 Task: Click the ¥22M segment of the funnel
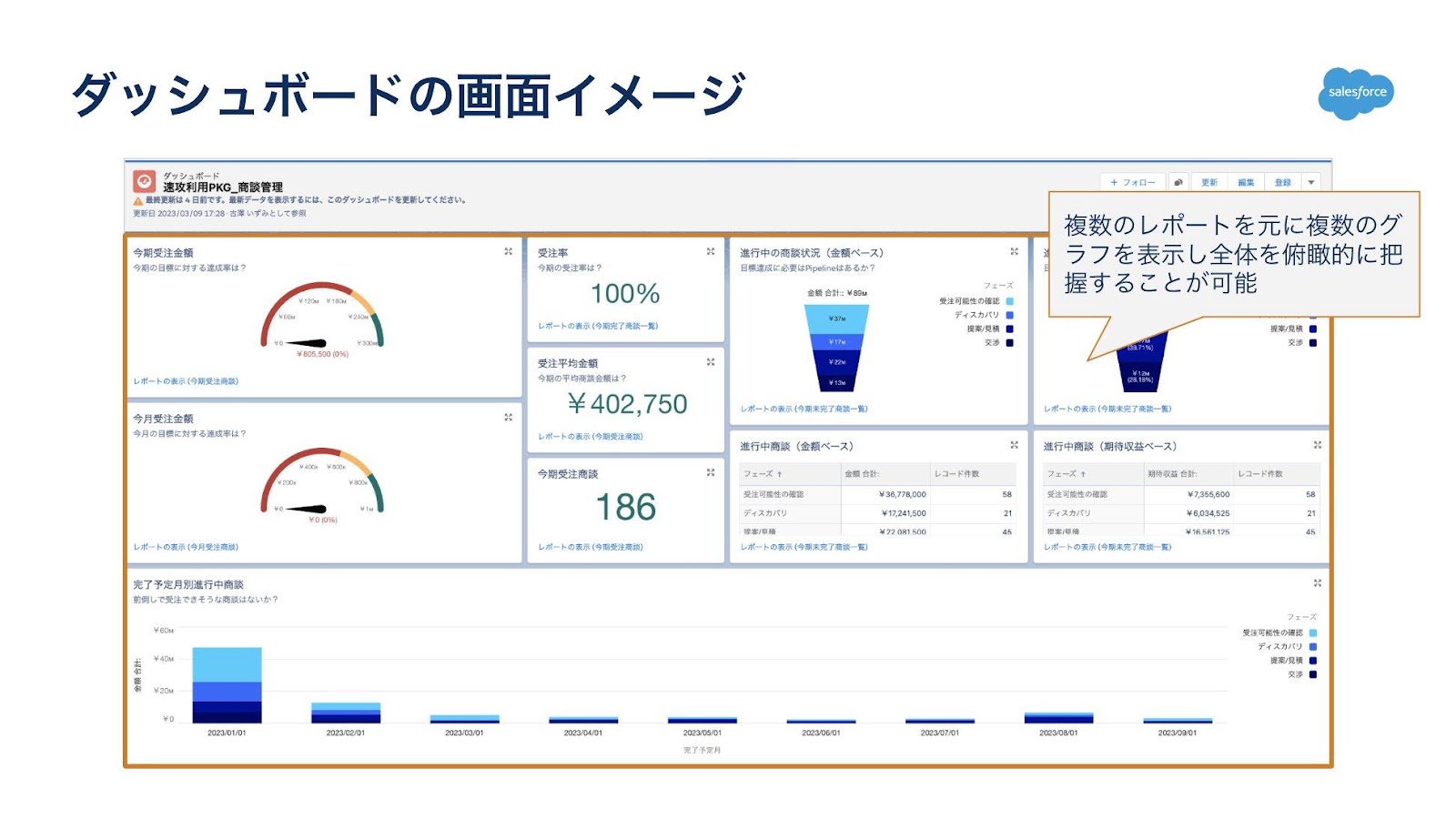837,361
